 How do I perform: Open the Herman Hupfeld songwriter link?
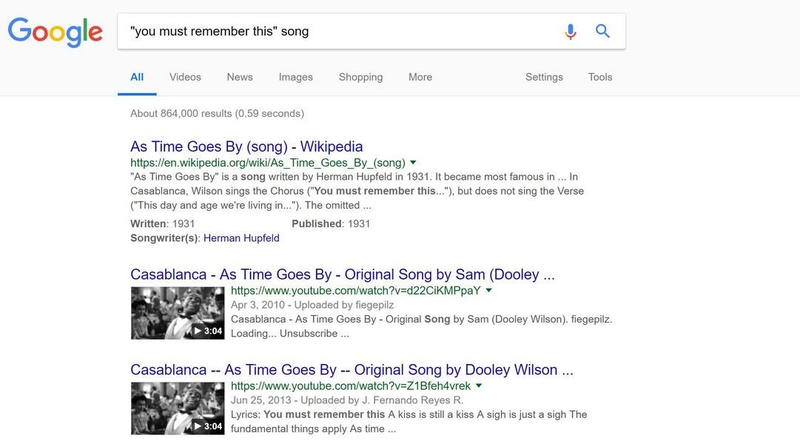pyautogui.click(x=241, y=238)
